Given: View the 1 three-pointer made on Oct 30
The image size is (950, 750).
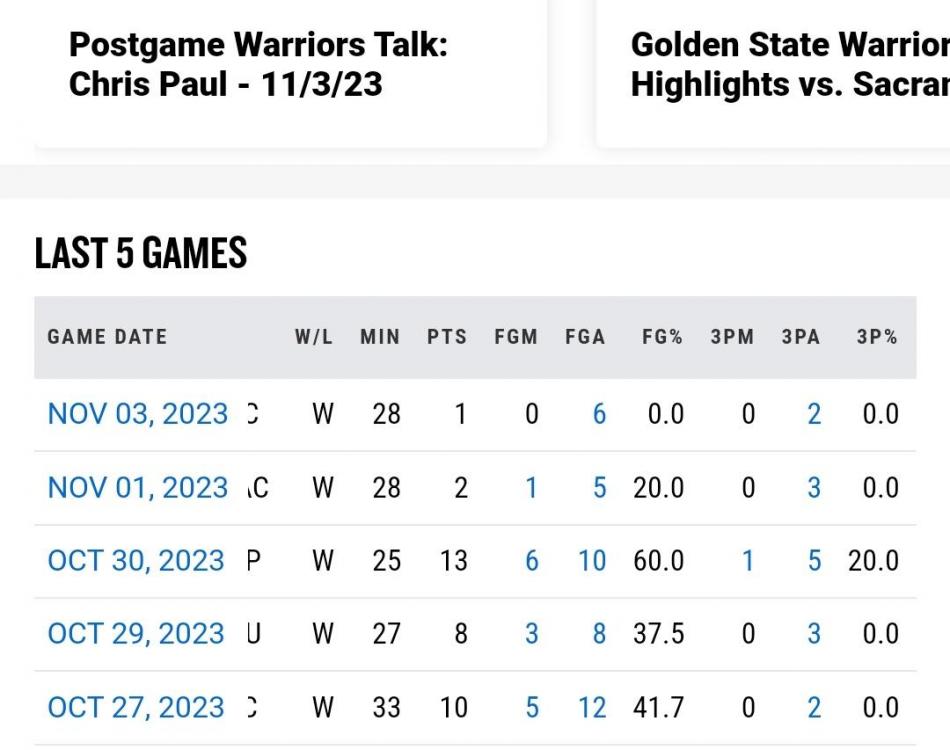Looking at the screenshot, I should (x=748, y=561).
